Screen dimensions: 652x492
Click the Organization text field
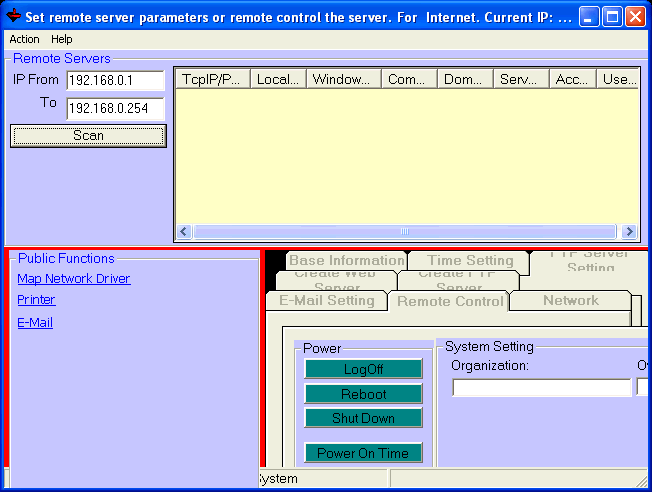click(x=541, y=388)
